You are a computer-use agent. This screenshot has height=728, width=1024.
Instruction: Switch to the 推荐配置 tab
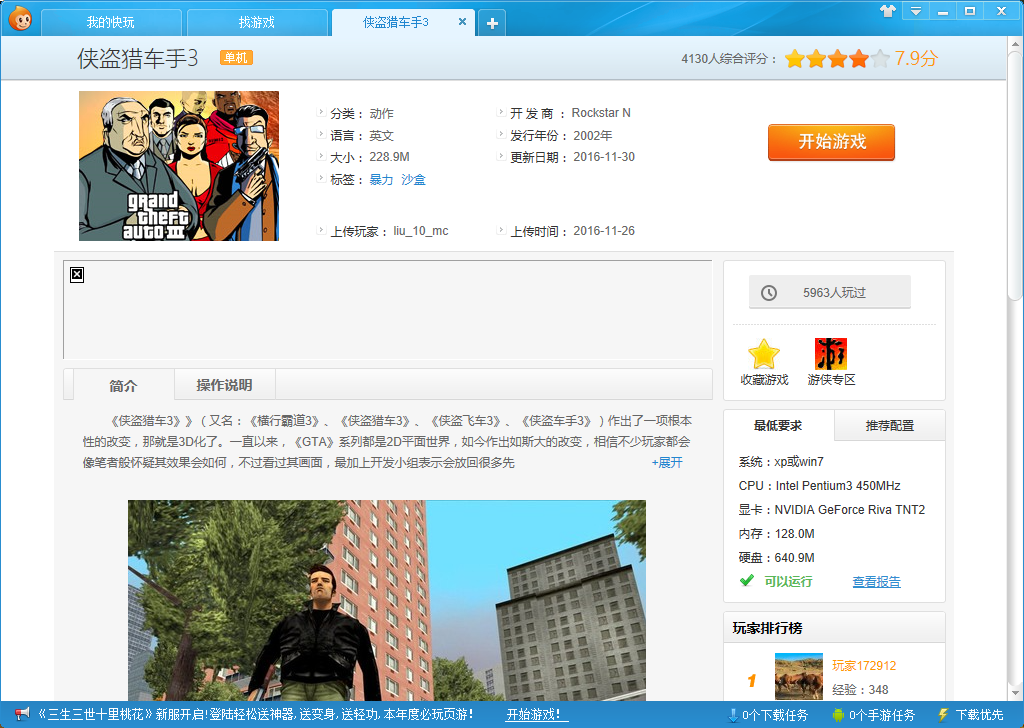[889, 424]
